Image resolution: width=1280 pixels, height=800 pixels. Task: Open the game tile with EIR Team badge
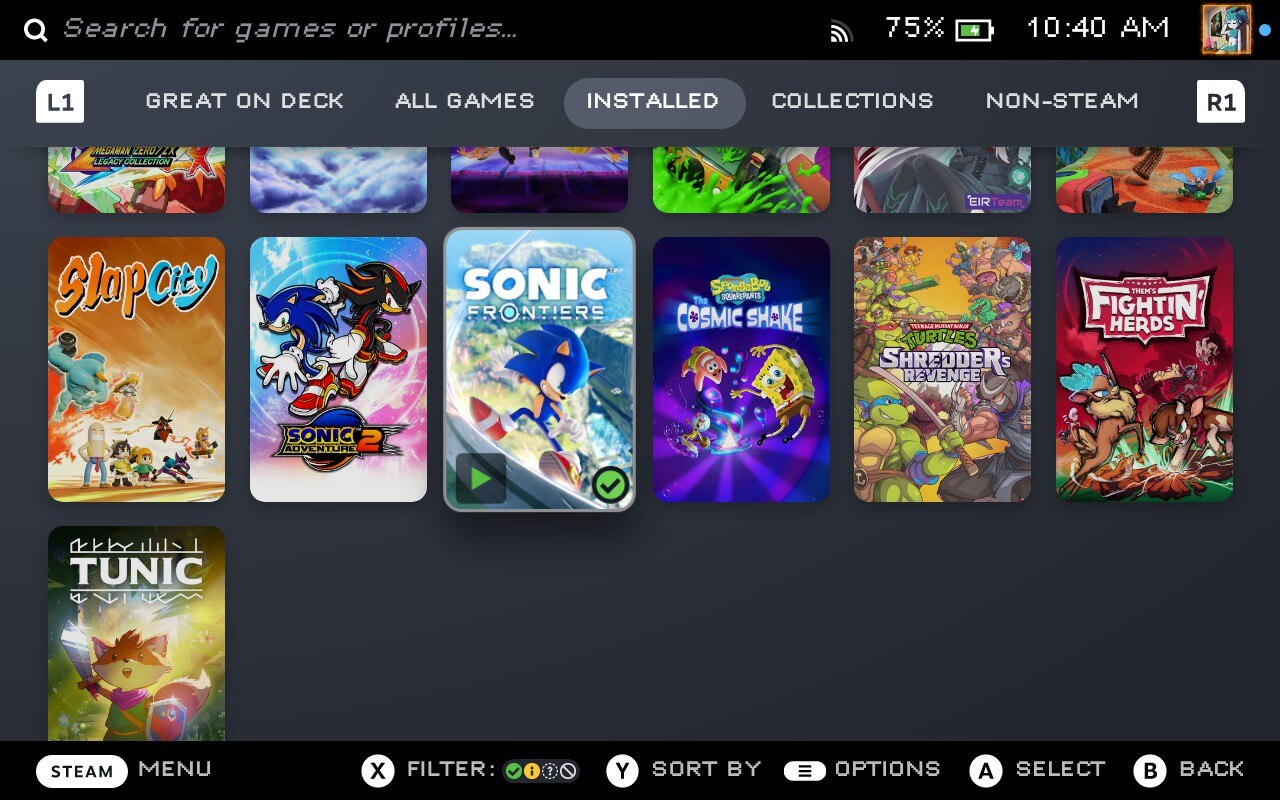pyautogui.click(x=942, y=180)
